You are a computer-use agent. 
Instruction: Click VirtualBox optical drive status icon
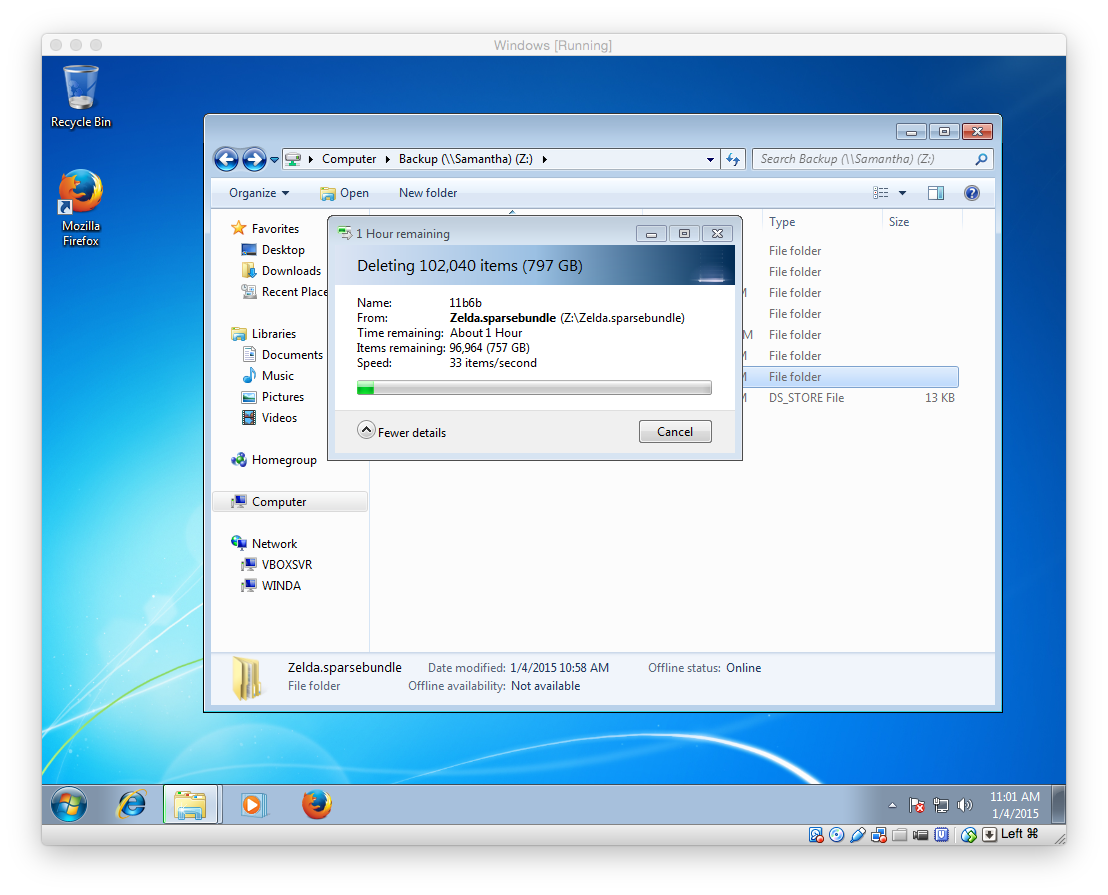pos(837,835)
